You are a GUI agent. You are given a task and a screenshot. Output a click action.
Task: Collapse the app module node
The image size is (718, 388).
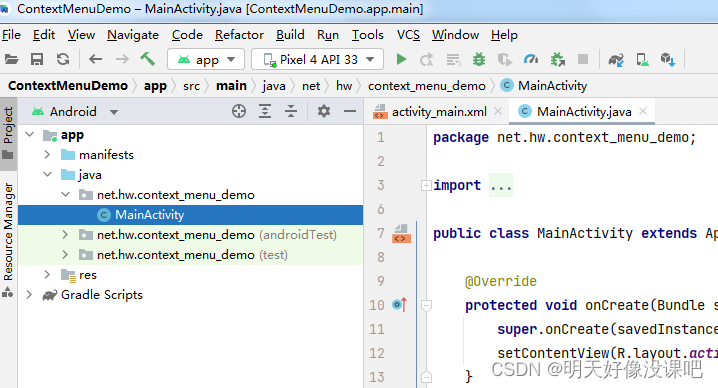(30, 135)
